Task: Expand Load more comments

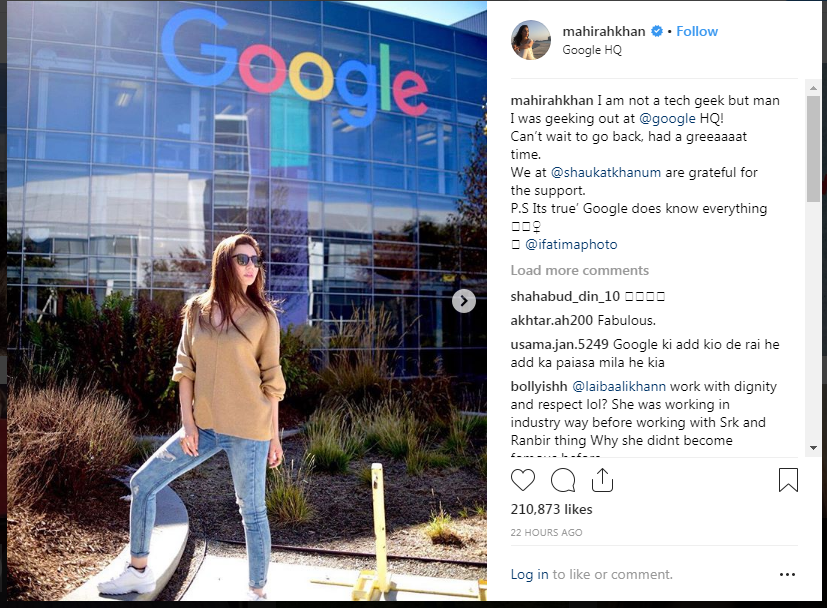Action: click(x=579, y=271)
